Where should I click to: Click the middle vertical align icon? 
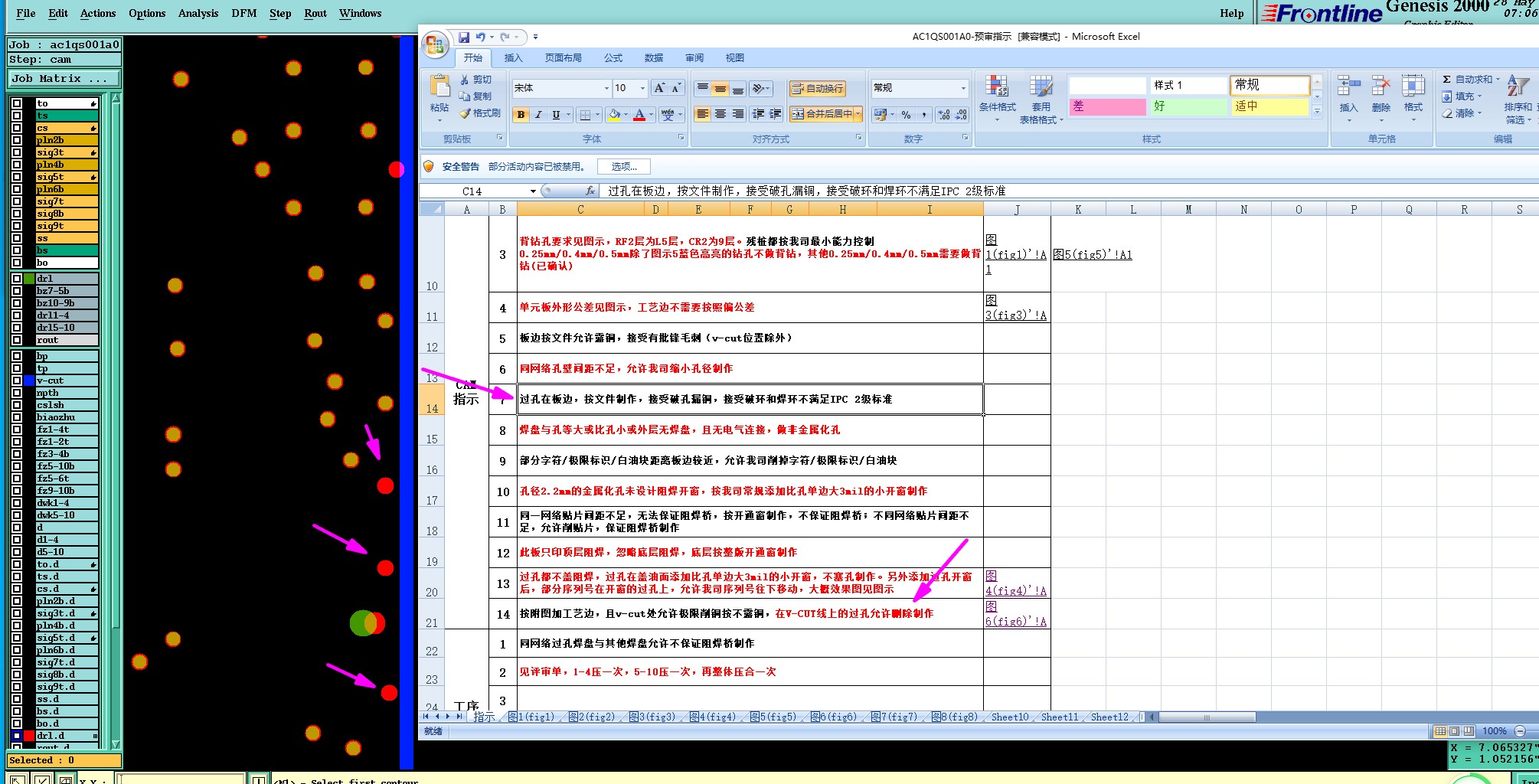pyautogui.click(x=720, y=89)
